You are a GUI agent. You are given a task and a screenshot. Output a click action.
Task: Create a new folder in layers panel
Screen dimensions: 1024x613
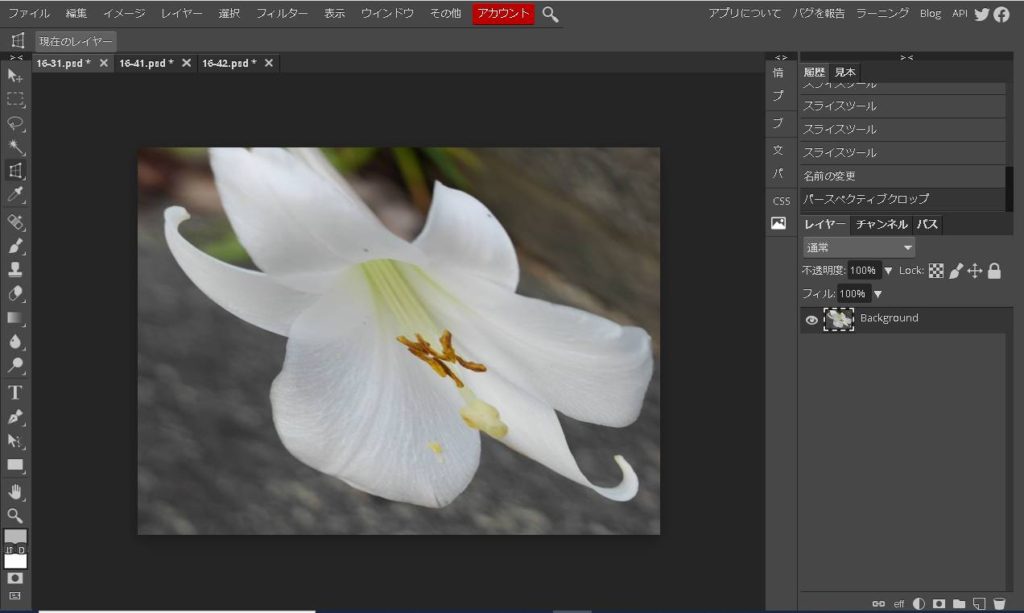[959, 604]
